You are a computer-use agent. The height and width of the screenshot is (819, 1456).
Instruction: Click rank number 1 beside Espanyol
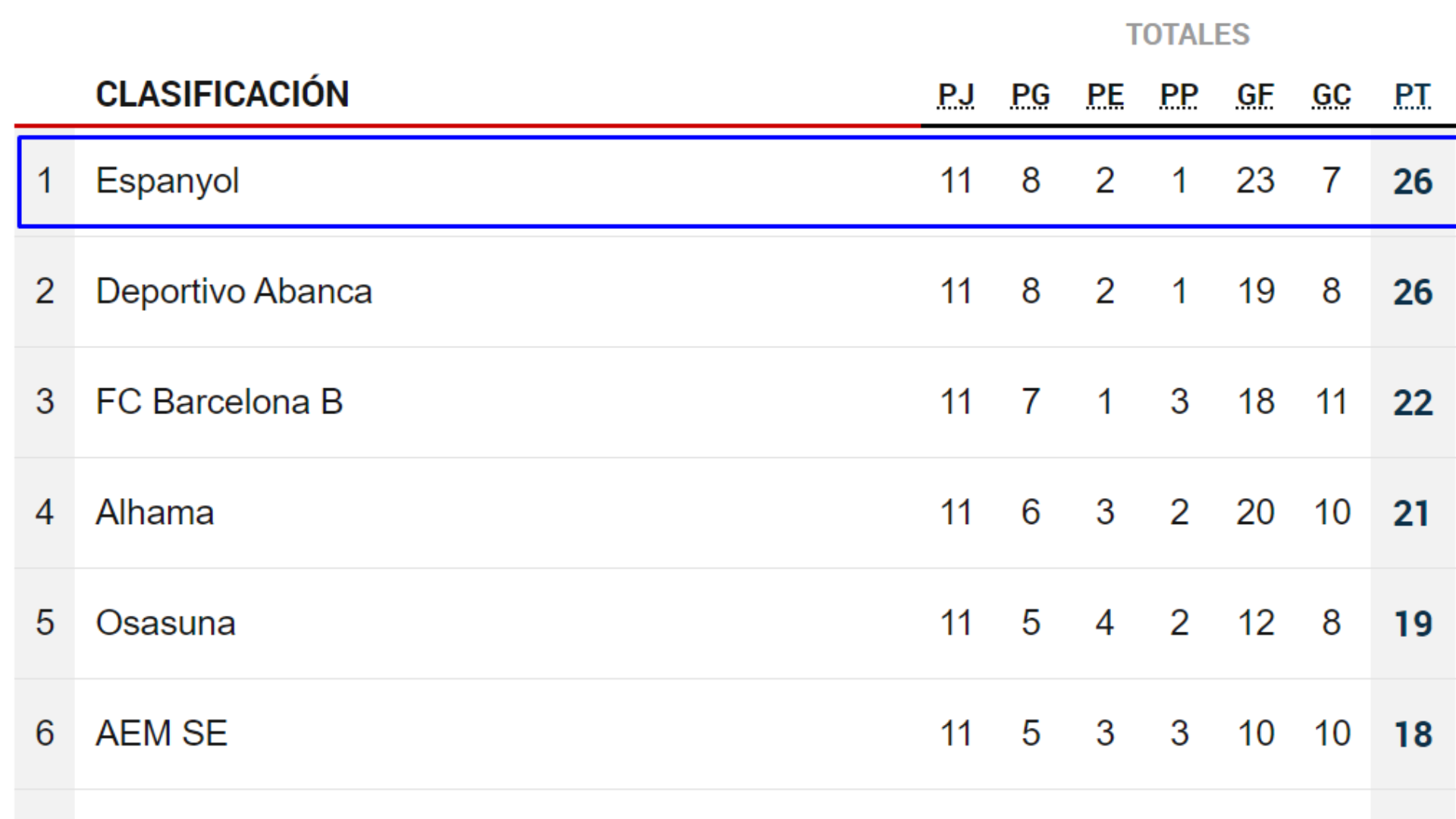44,180
